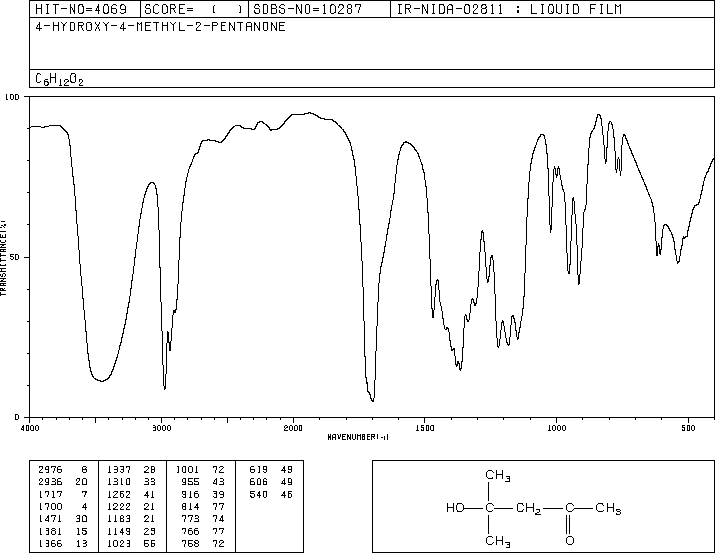Click the 1500 x-axis tick label
This screenshot has width=715, height=553.
point(425,428)
